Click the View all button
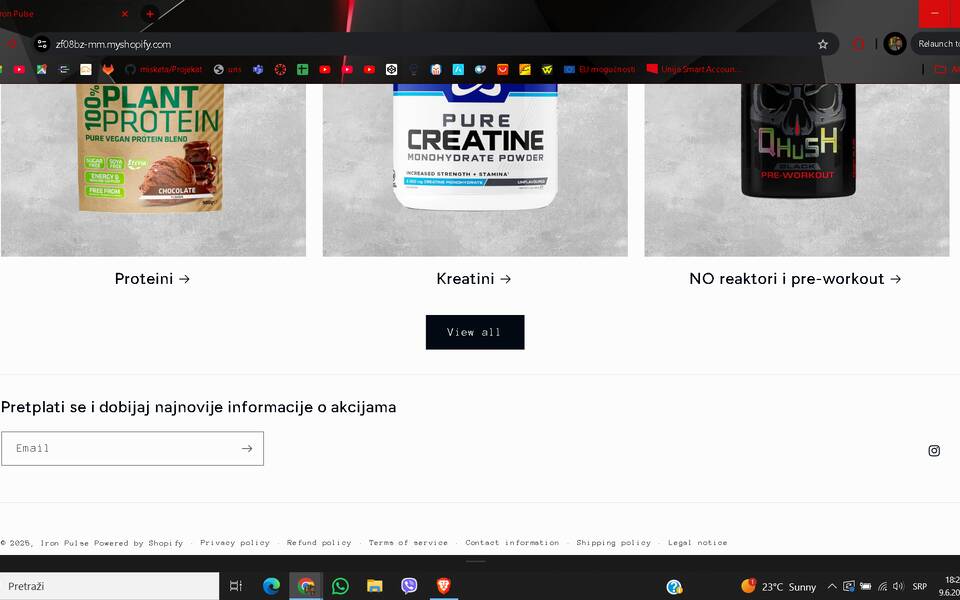 (475, 332)
